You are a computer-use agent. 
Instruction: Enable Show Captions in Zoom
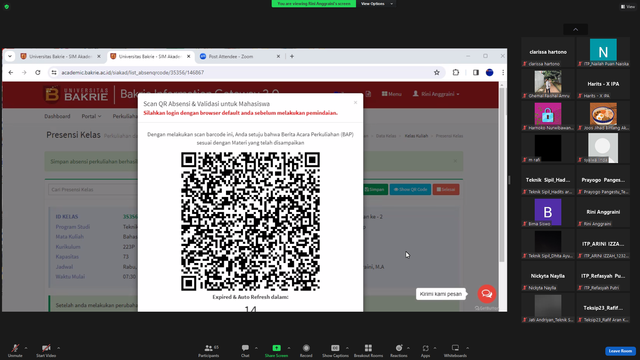point(335,350)
